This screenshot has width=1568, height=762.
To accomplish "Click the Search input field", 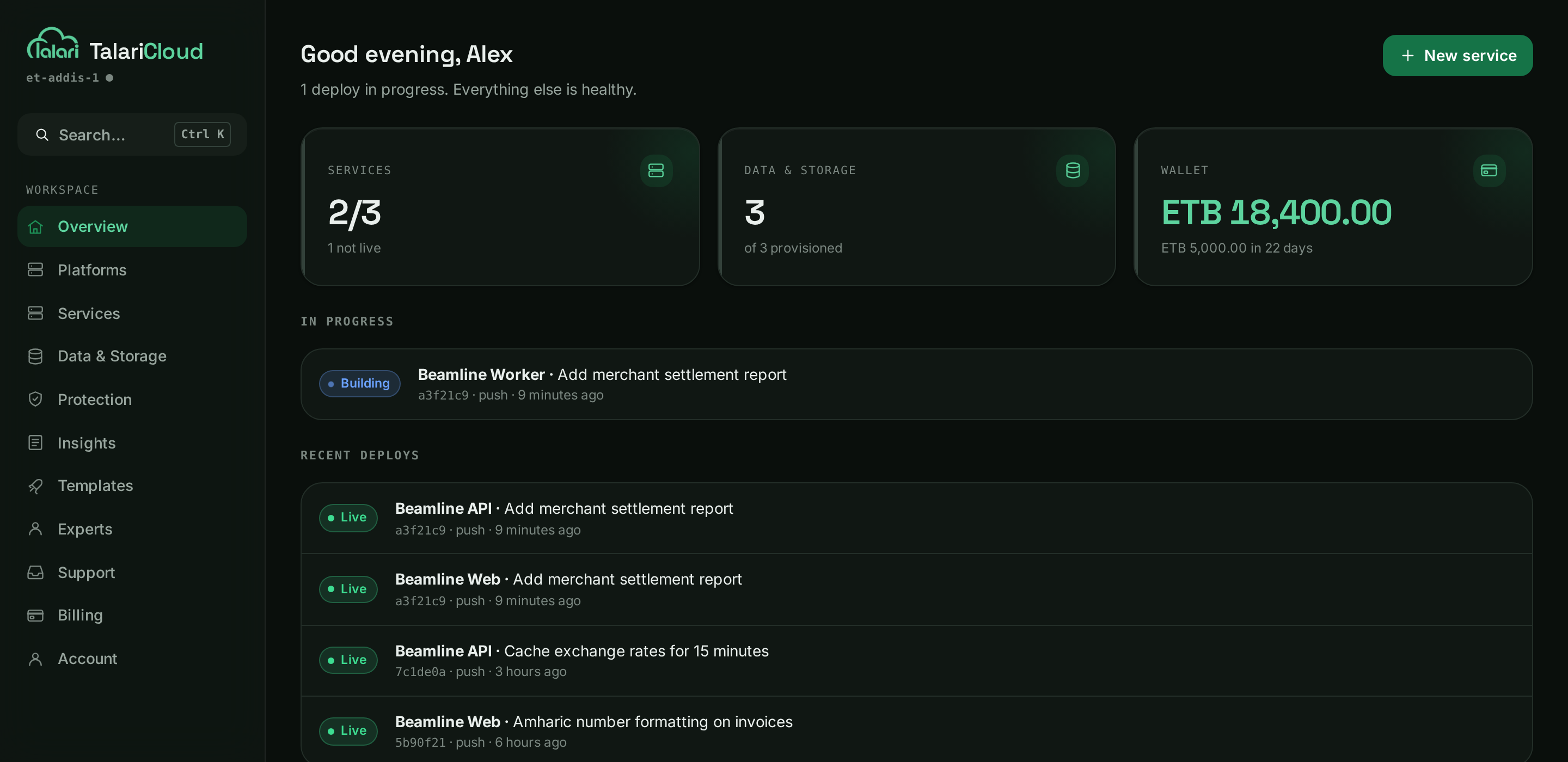I will point(132,134).
